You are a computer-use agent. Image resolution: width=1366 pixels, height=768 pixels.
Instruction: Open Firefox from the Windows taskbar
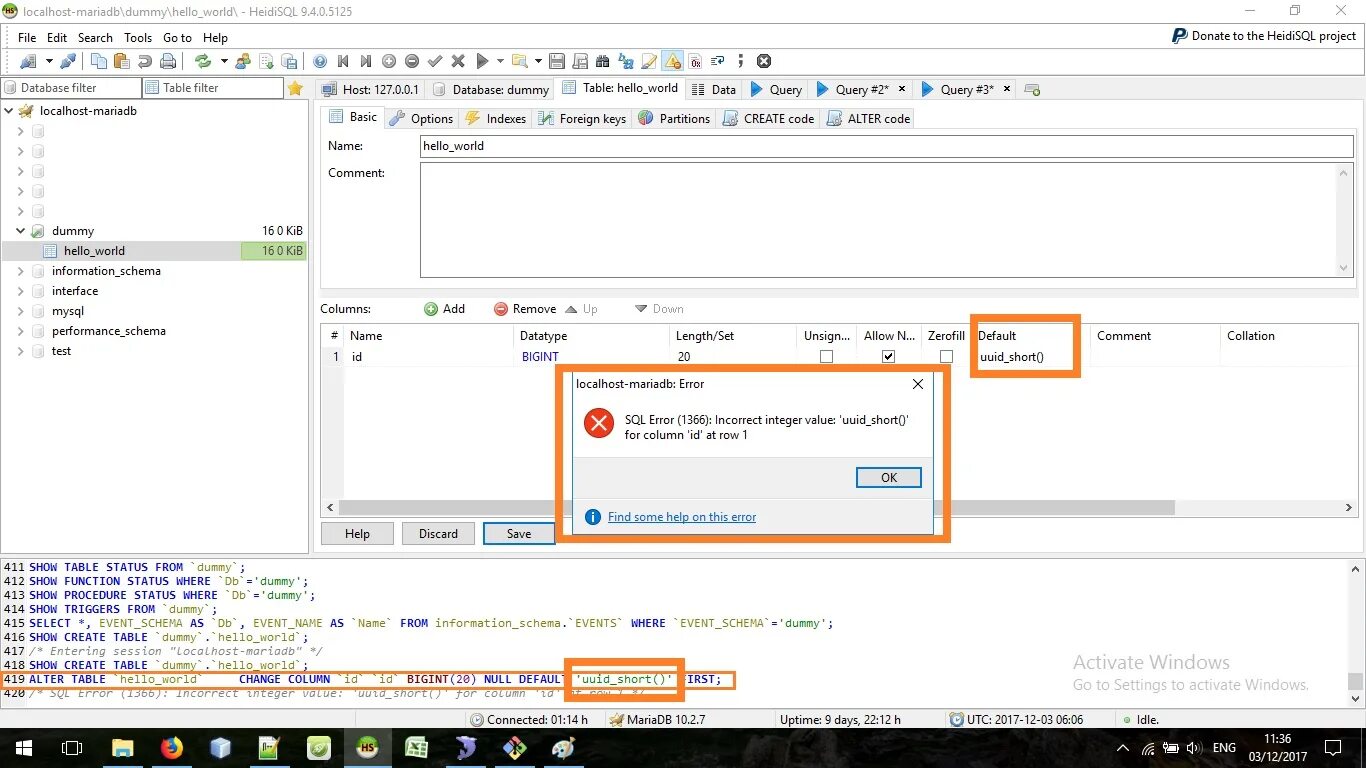(x=172, y=748)
